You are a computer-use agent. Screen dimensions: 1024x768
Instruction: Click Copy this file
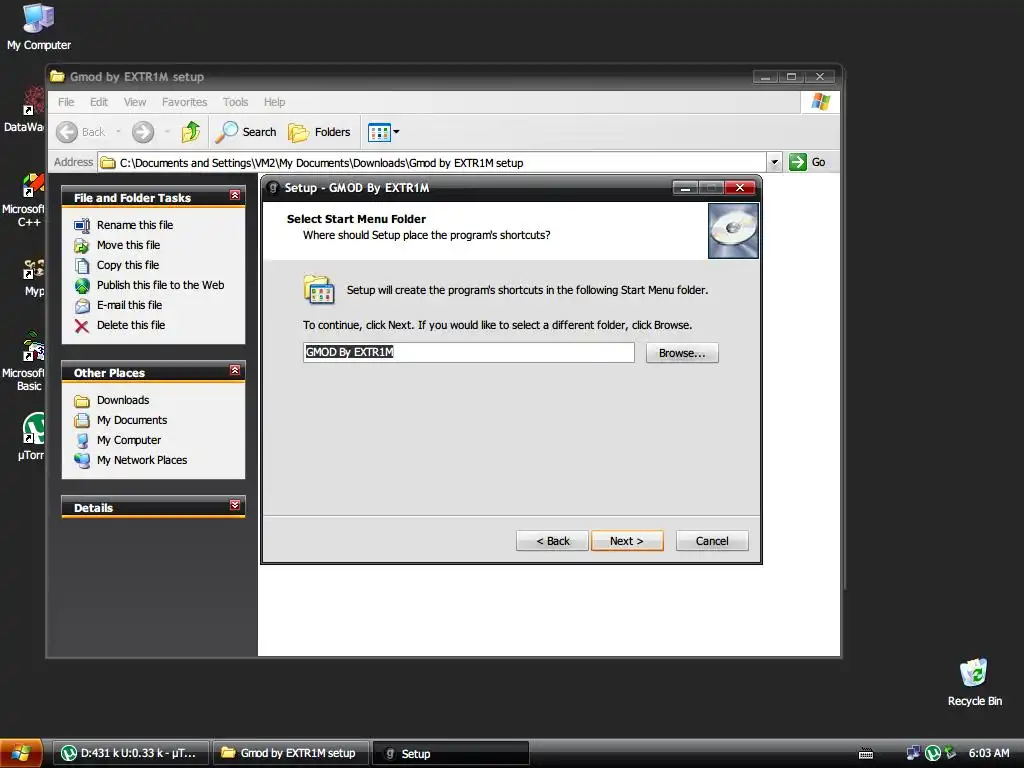[x=128, y=265]
